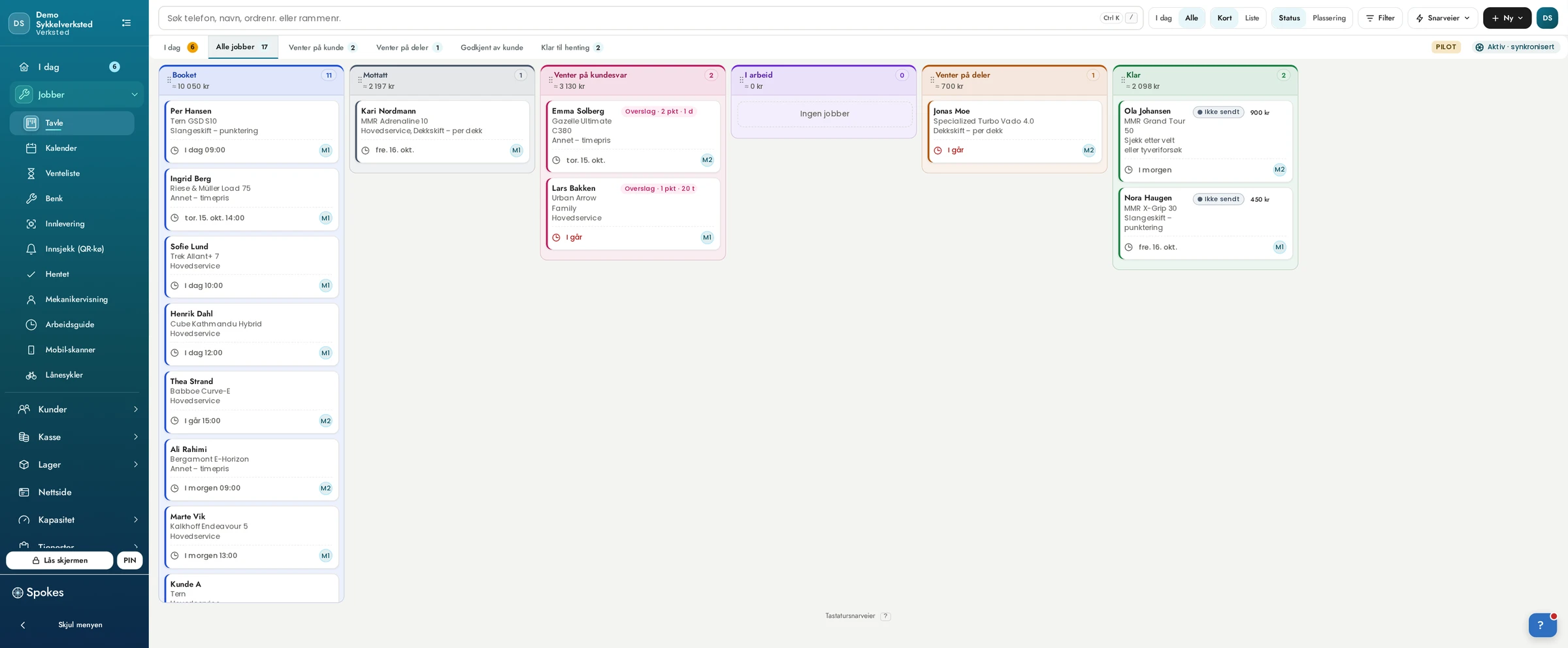Toggle the I dag filter switch
This screenshot has width=1568, height=648.
click(1164, 18)
